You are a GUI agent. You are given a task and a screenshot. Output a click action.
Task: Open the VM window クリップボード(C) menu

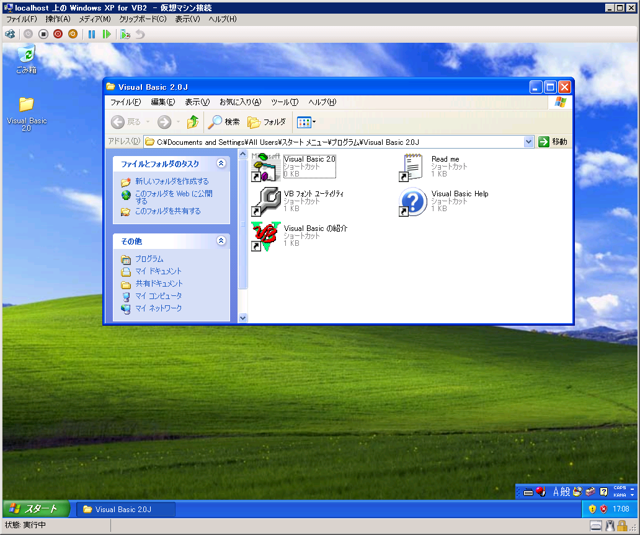point(143,19)
